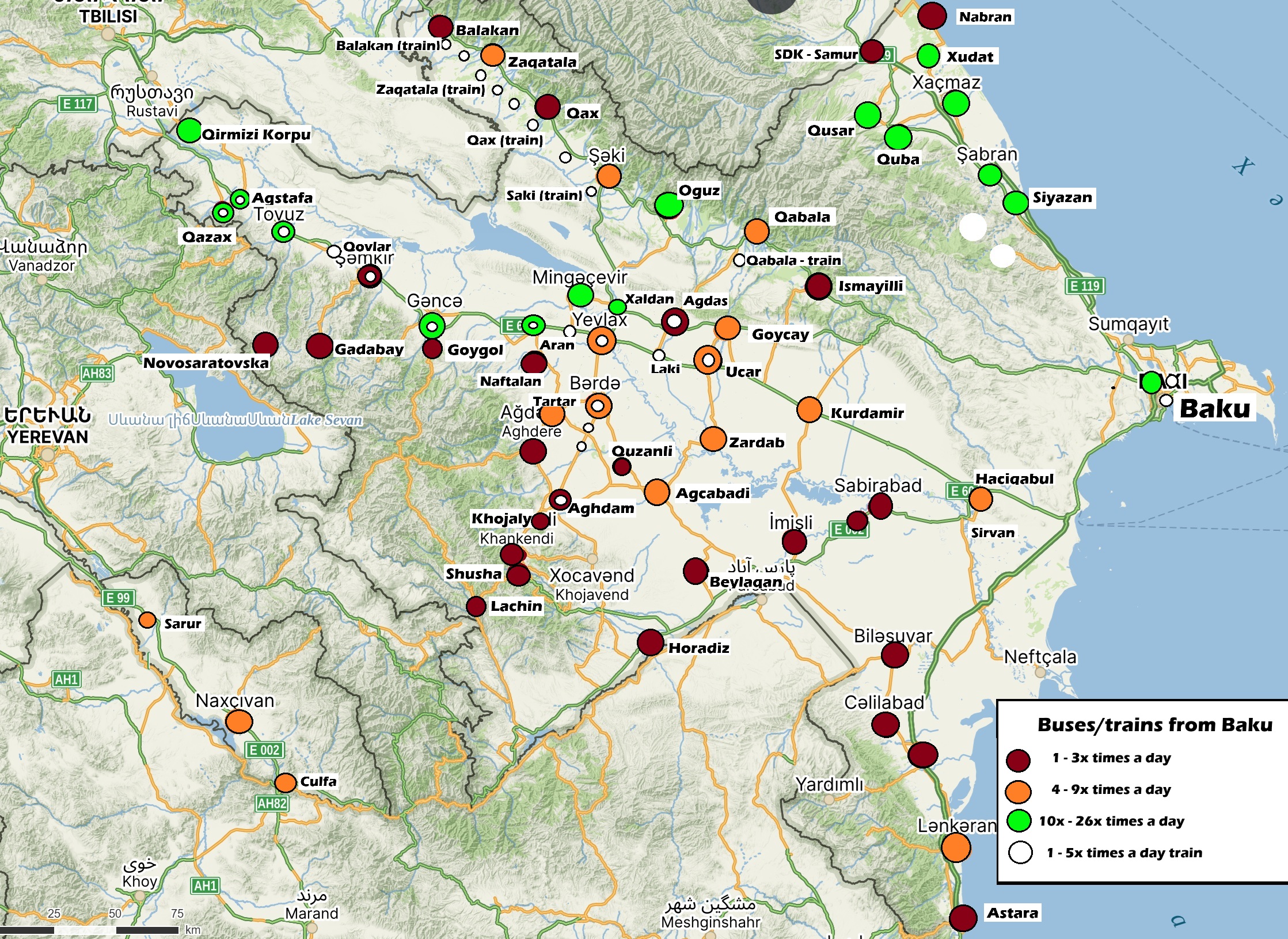Click the dark red Nabran marker
The height and width of the screenshot is (939, 1288).
(x=932, y=16)
